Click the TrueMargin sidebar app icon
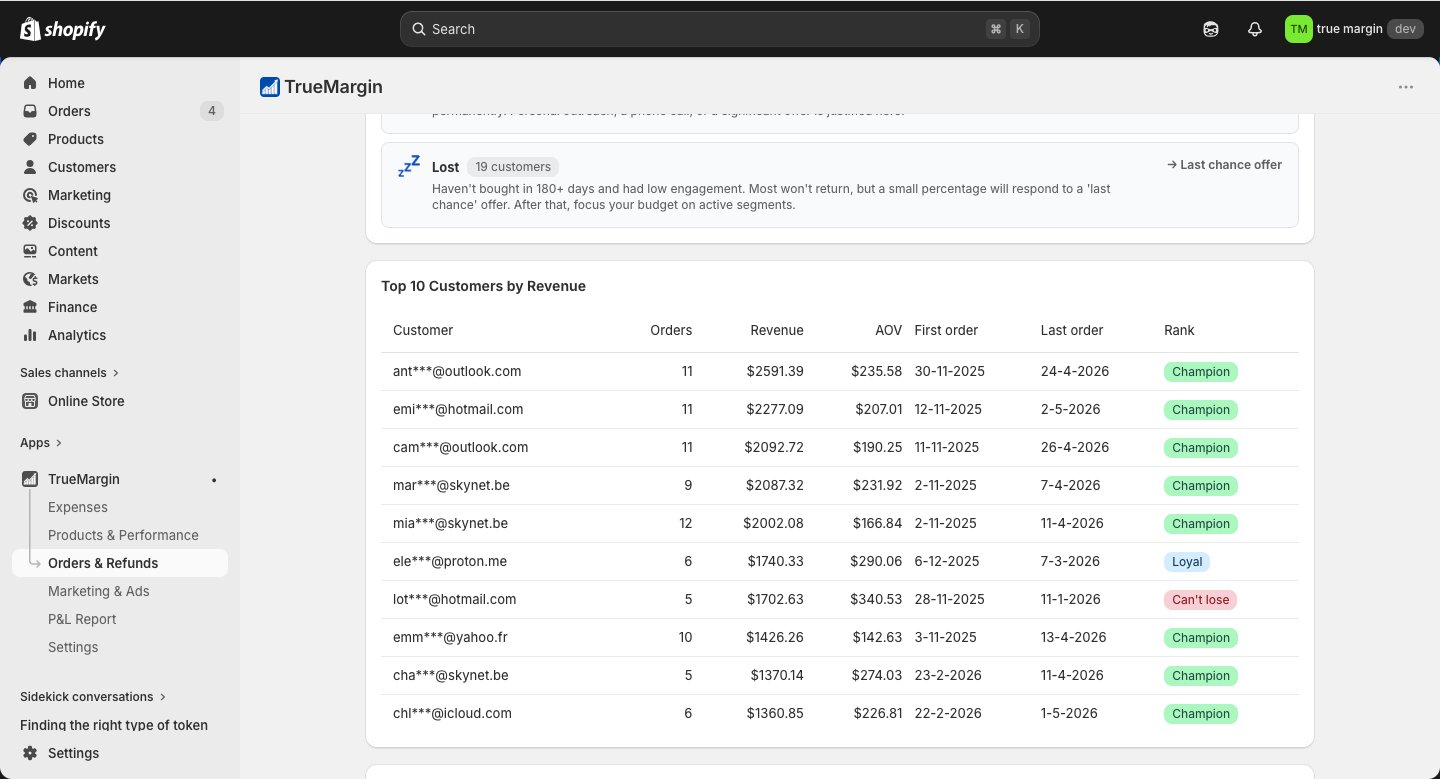This screenshot has height=779, width=1440. [30, 479]
